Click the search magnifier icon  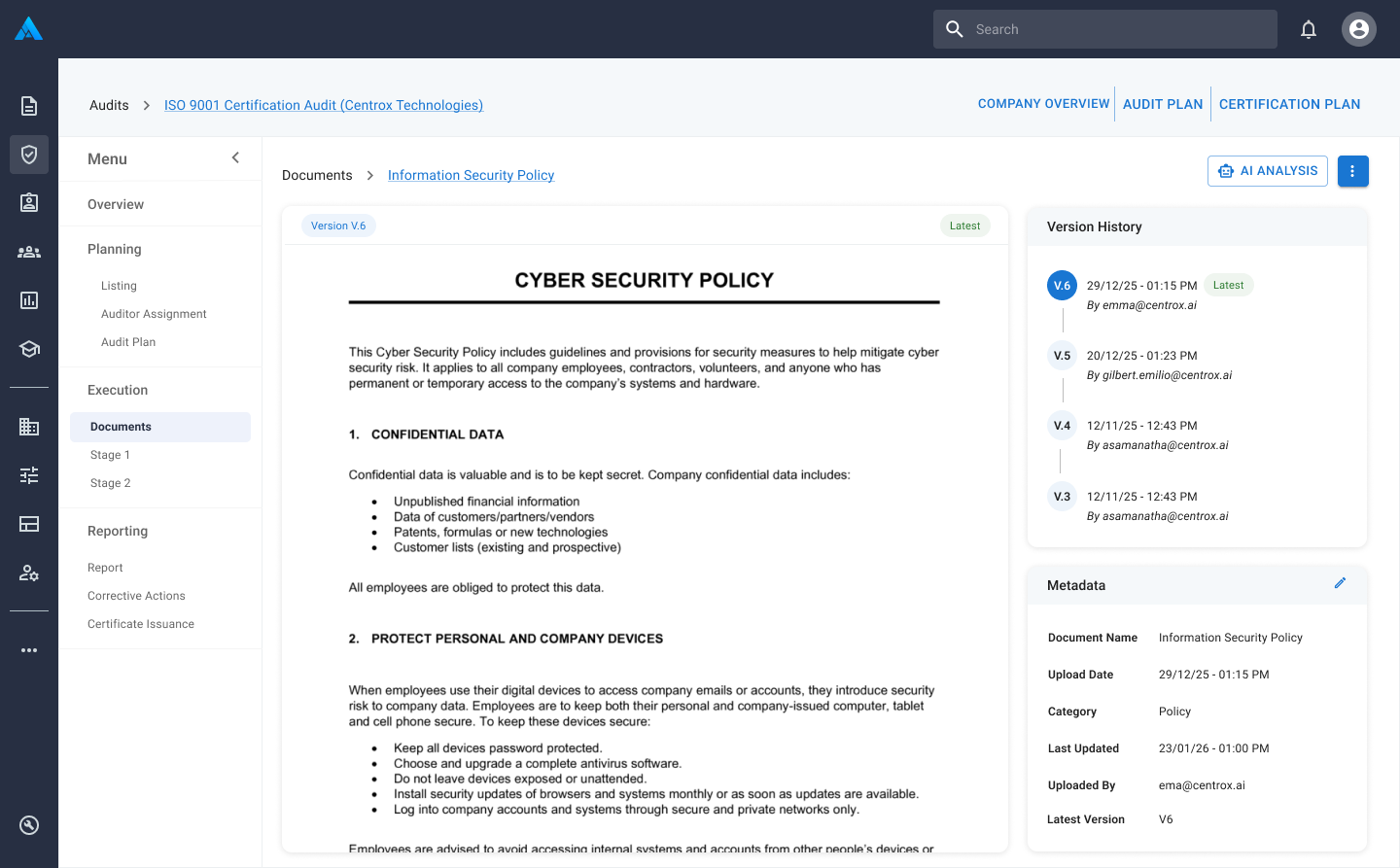(x=955, y=29)
